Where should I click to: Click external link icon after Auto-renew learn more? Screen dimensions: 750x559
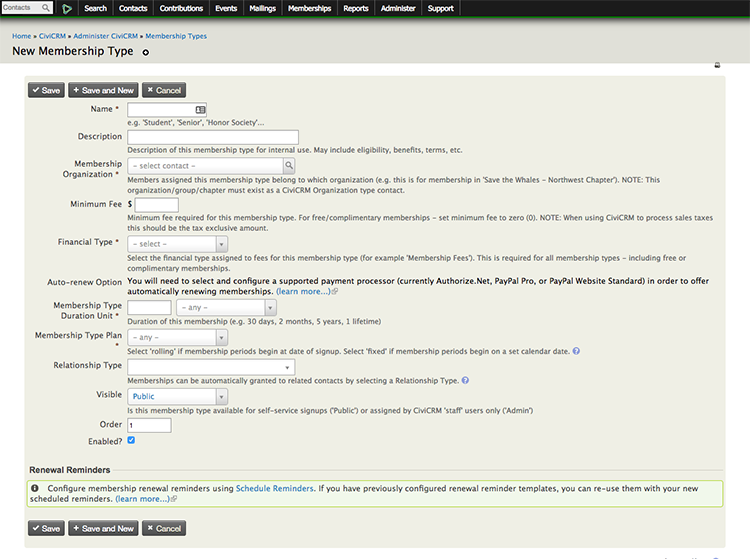point(335,292)
